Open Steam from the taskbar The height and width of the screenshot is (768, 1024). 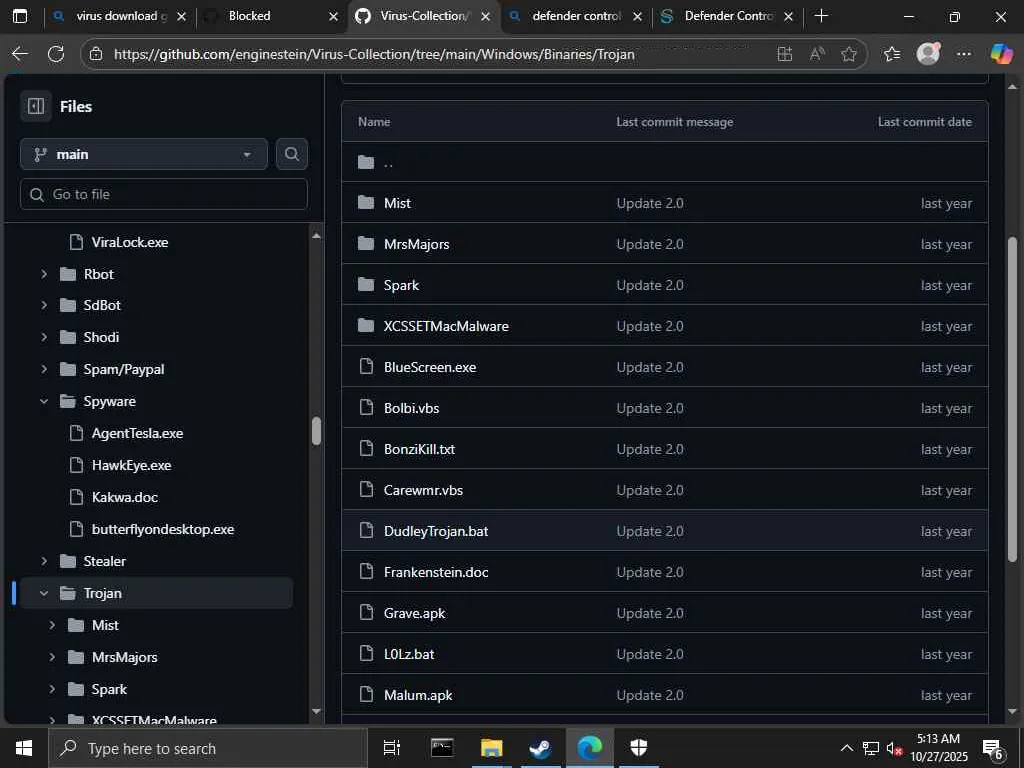pos(540,748)
